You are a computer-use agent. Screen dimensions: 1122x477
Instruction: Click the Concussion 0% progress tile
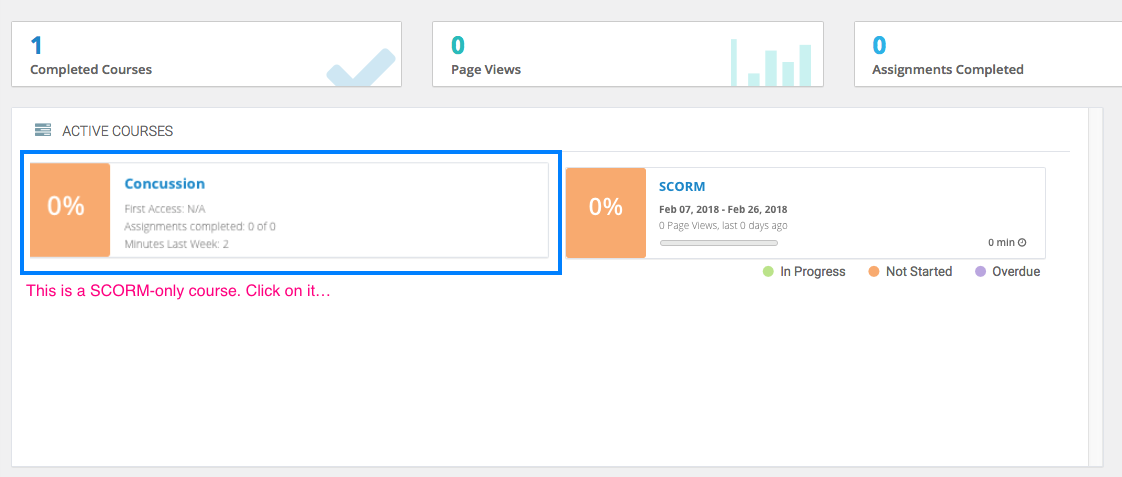tap(66, 207)
